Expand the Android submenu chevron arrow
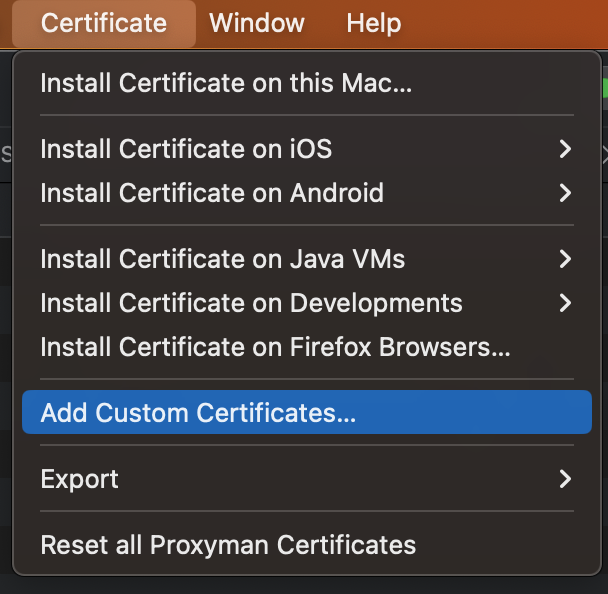Viewport: 608px width, 594px height. click(565, 192)
